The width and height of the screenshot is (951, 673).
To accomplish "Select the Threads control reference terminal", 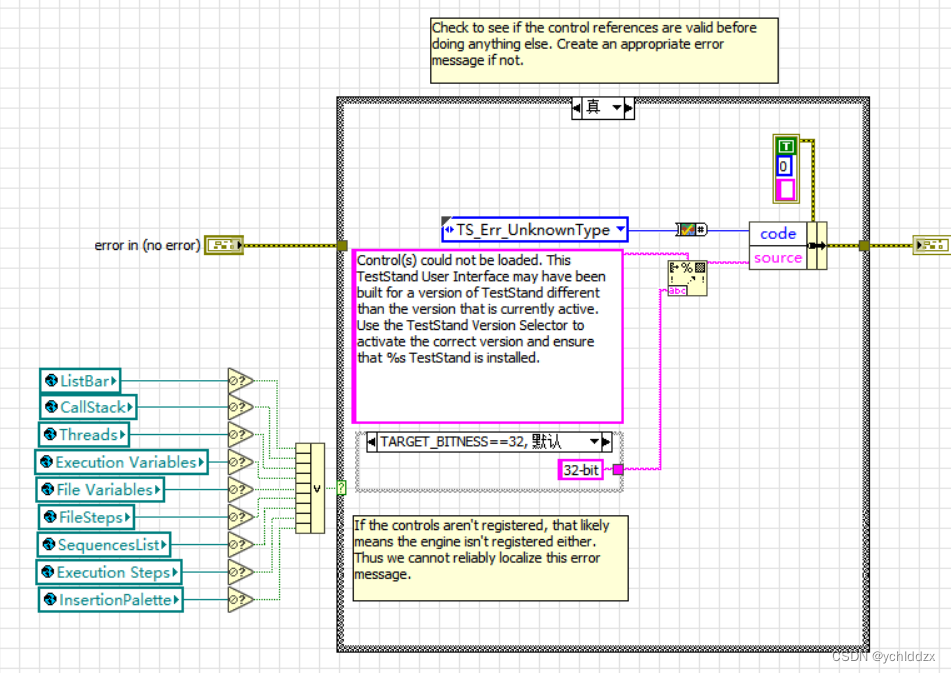I will [84, 435].
